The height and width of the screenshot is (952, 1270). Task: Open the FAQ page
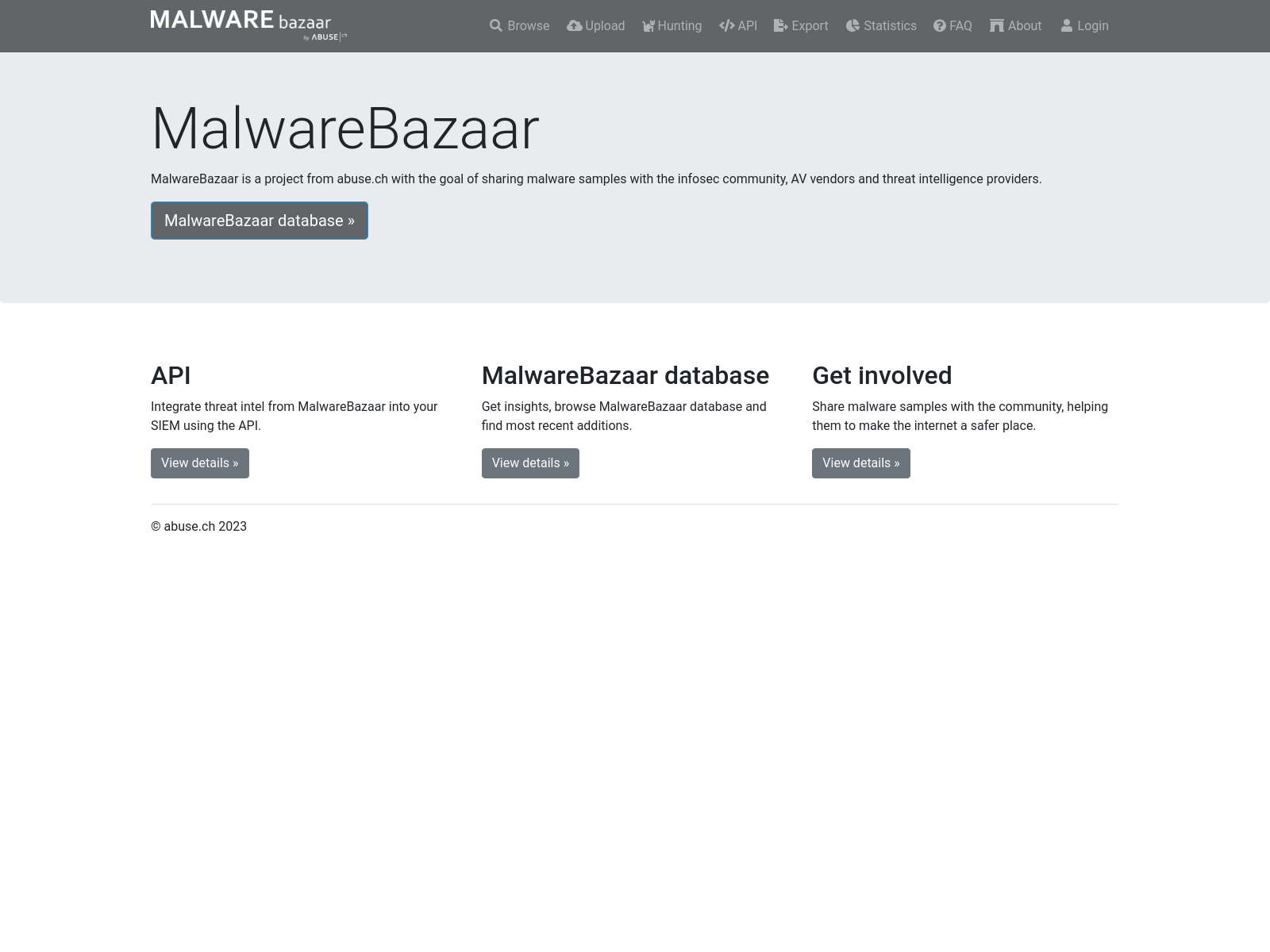click(x=952, y=26)
